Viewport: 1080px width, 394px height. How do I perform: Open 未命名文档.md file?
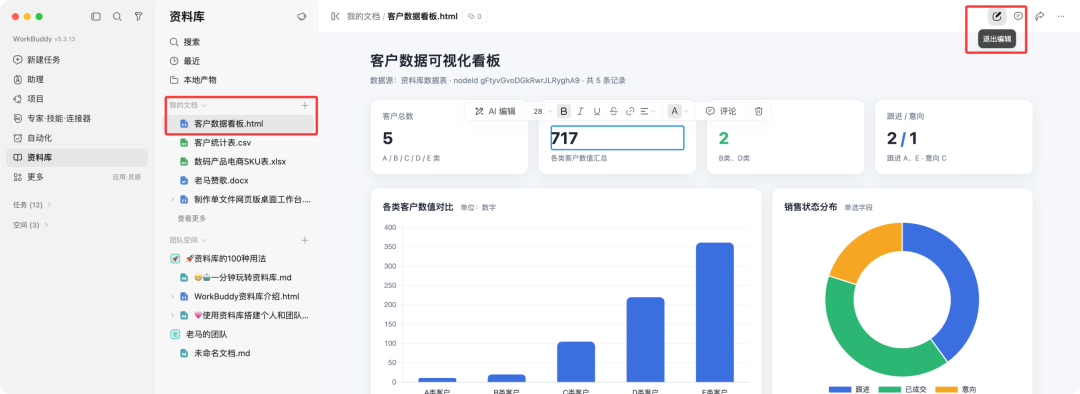click(x=238, y=353)
